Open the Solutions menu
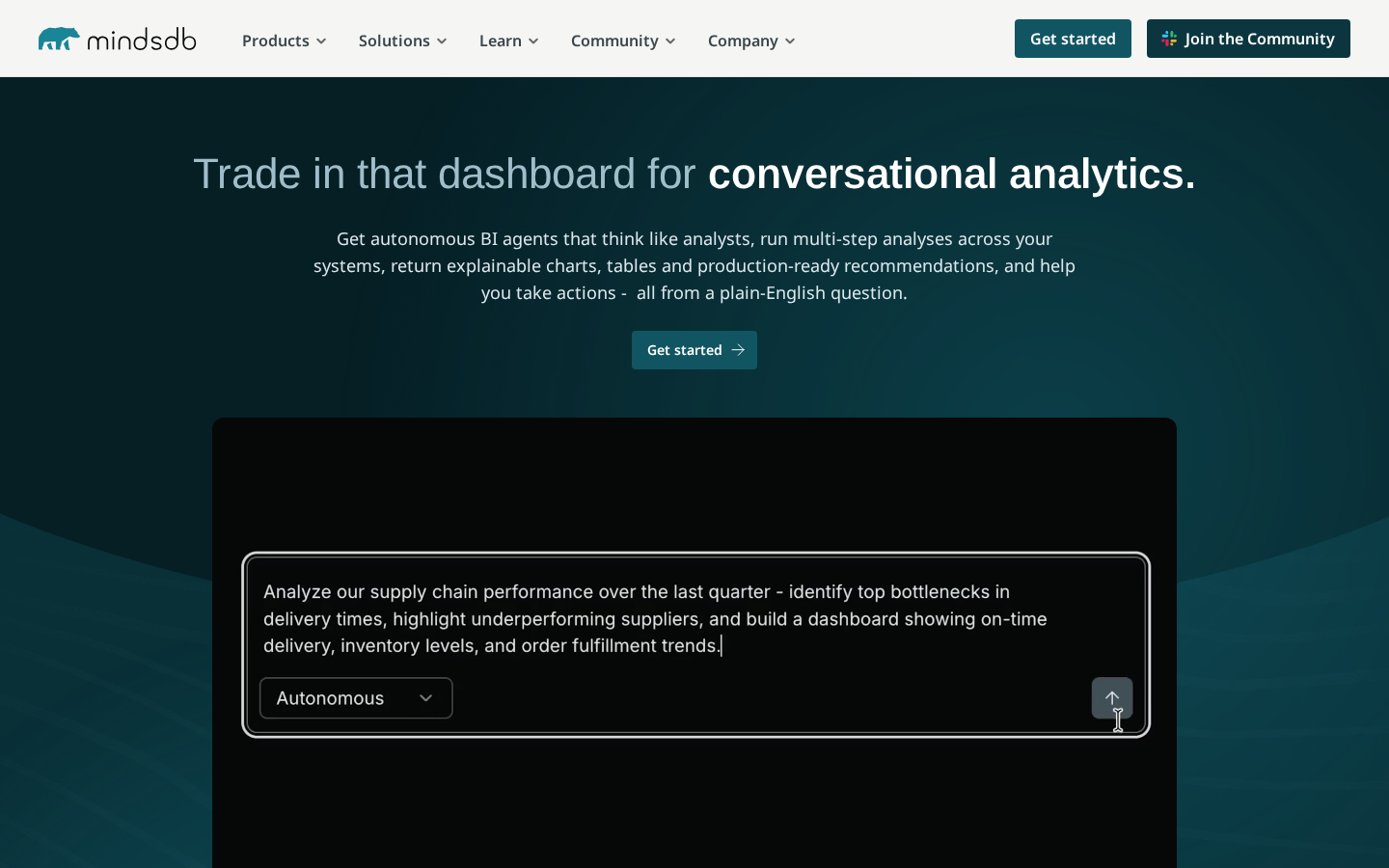 coord(403,41)
